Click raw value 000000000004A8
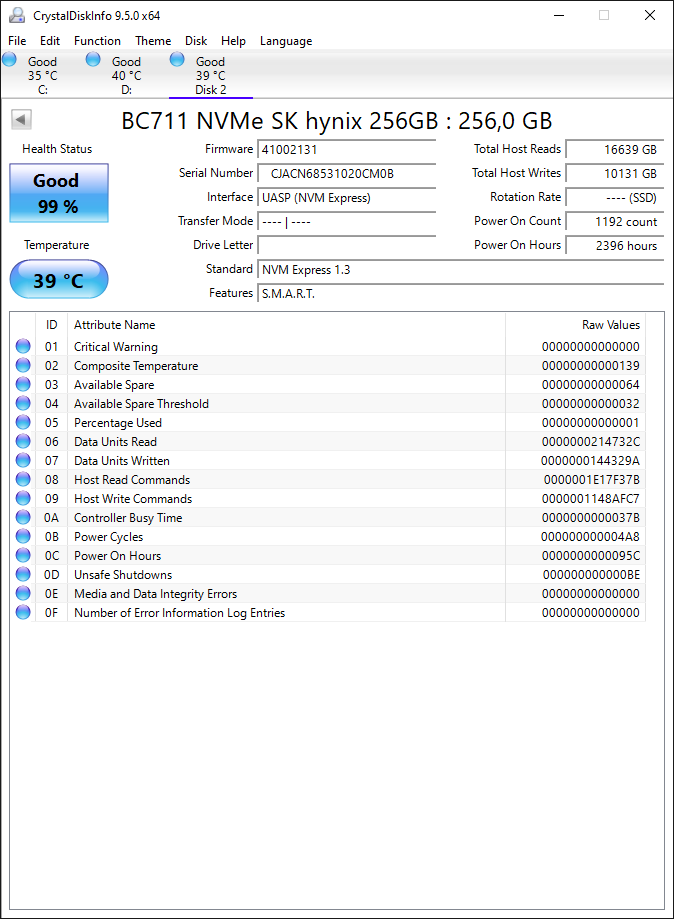The image size is (674, 919). (x=590, y=537)
